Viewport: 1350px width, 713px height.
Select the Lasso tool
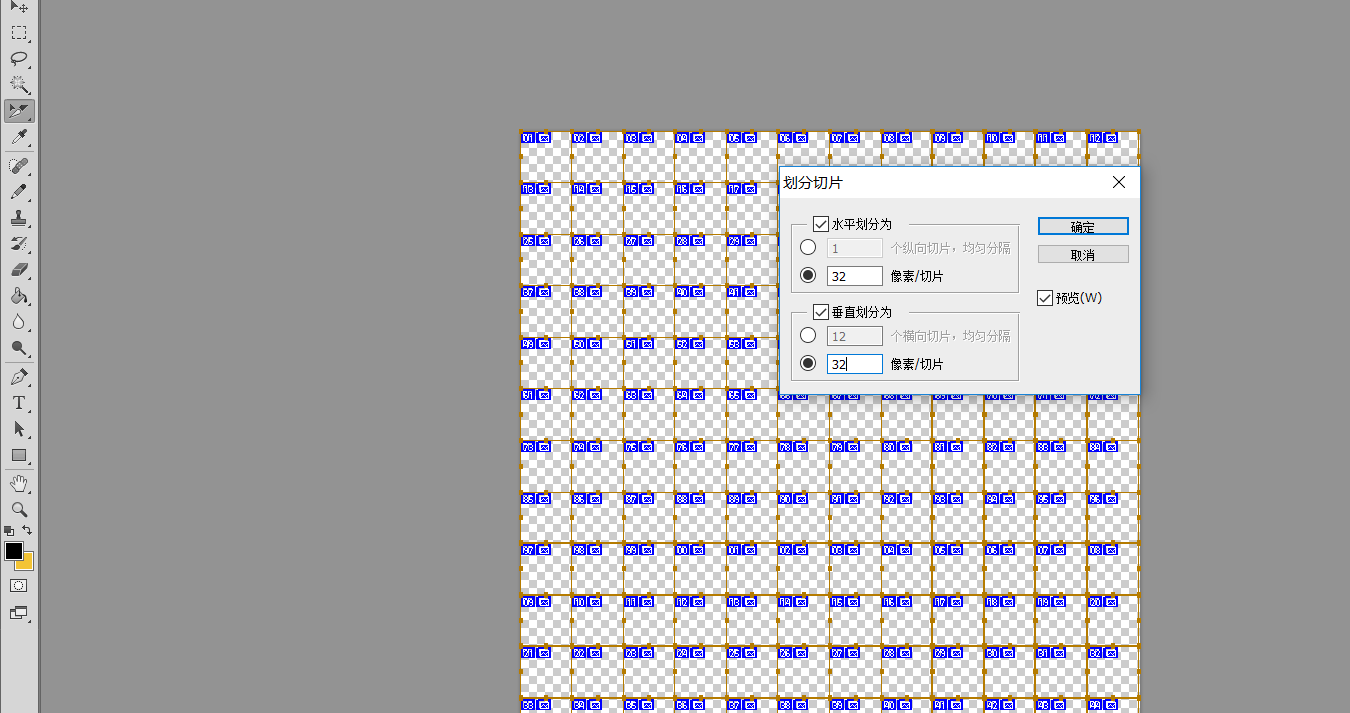pos(19,59)
